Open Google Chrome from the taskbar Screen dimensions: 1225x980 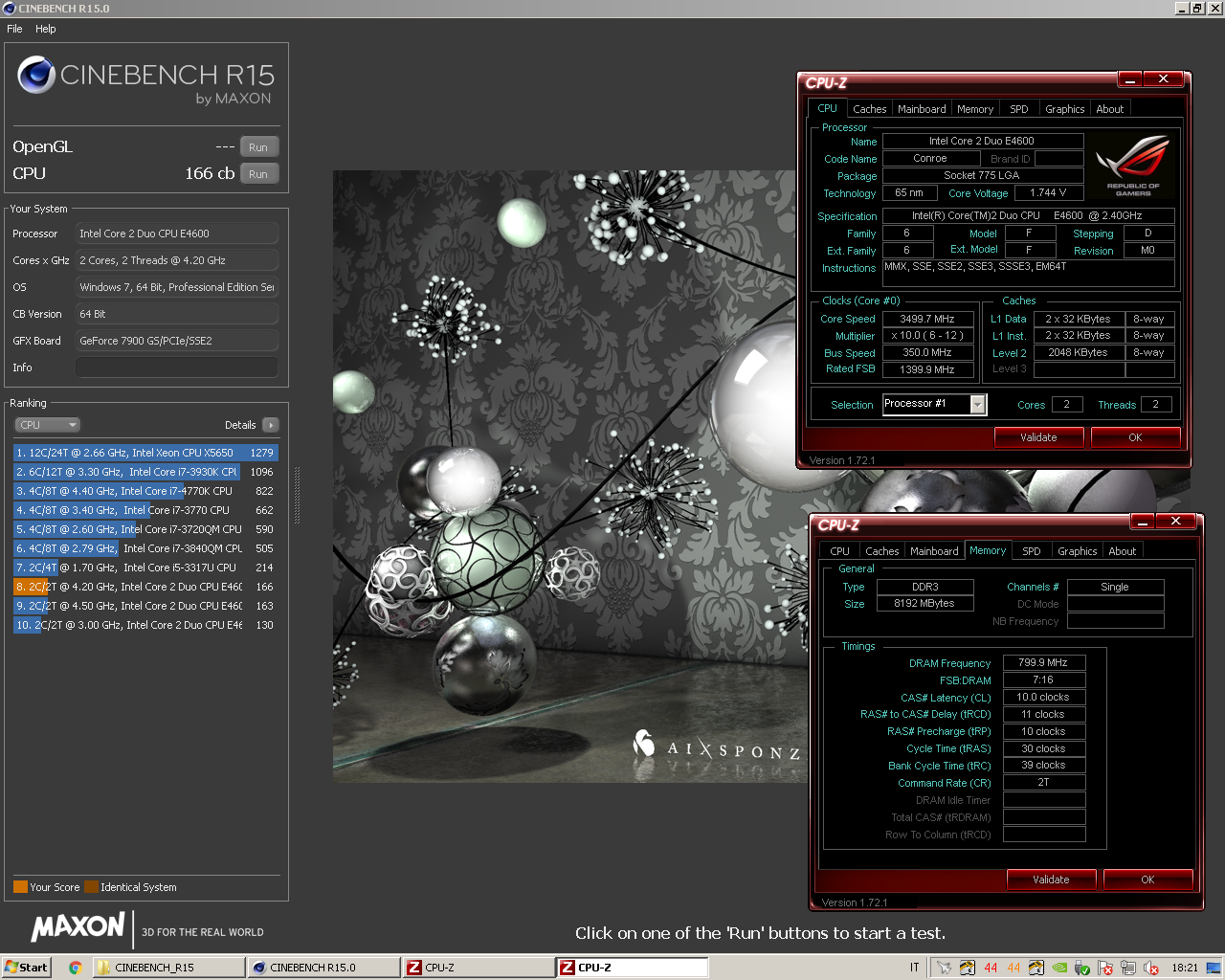[x=75, y=968]
